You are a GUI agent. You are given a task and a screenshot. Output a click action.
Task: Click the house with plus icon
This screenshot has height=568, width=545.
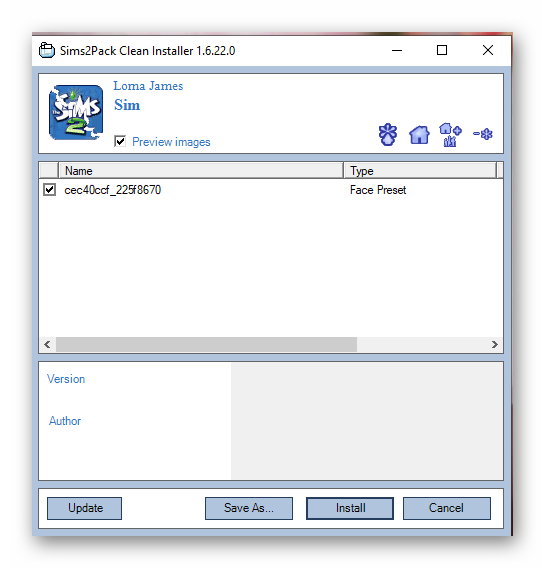click(x=450, y=135)
